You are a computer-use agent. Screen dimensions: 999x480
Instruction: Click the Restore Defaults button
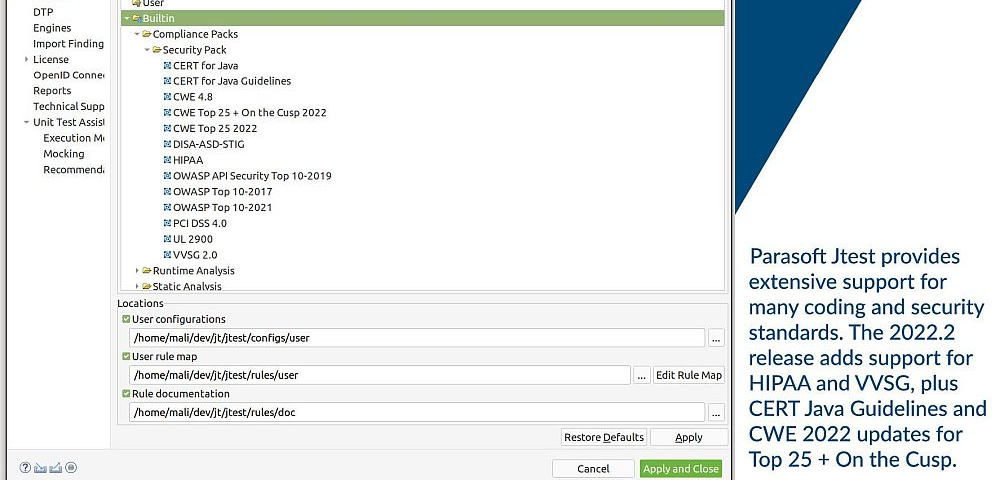[x=604, y=437]
